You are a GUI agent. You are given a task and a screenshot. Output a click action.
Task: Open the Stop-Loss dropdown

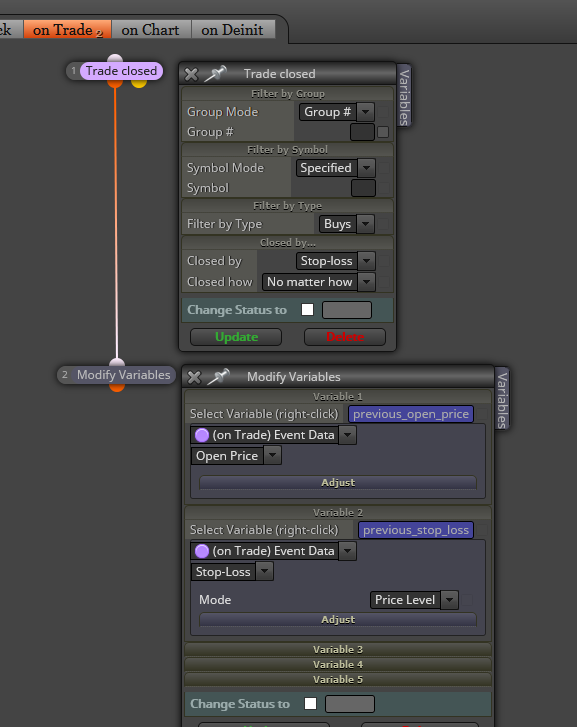pos(232,572)
